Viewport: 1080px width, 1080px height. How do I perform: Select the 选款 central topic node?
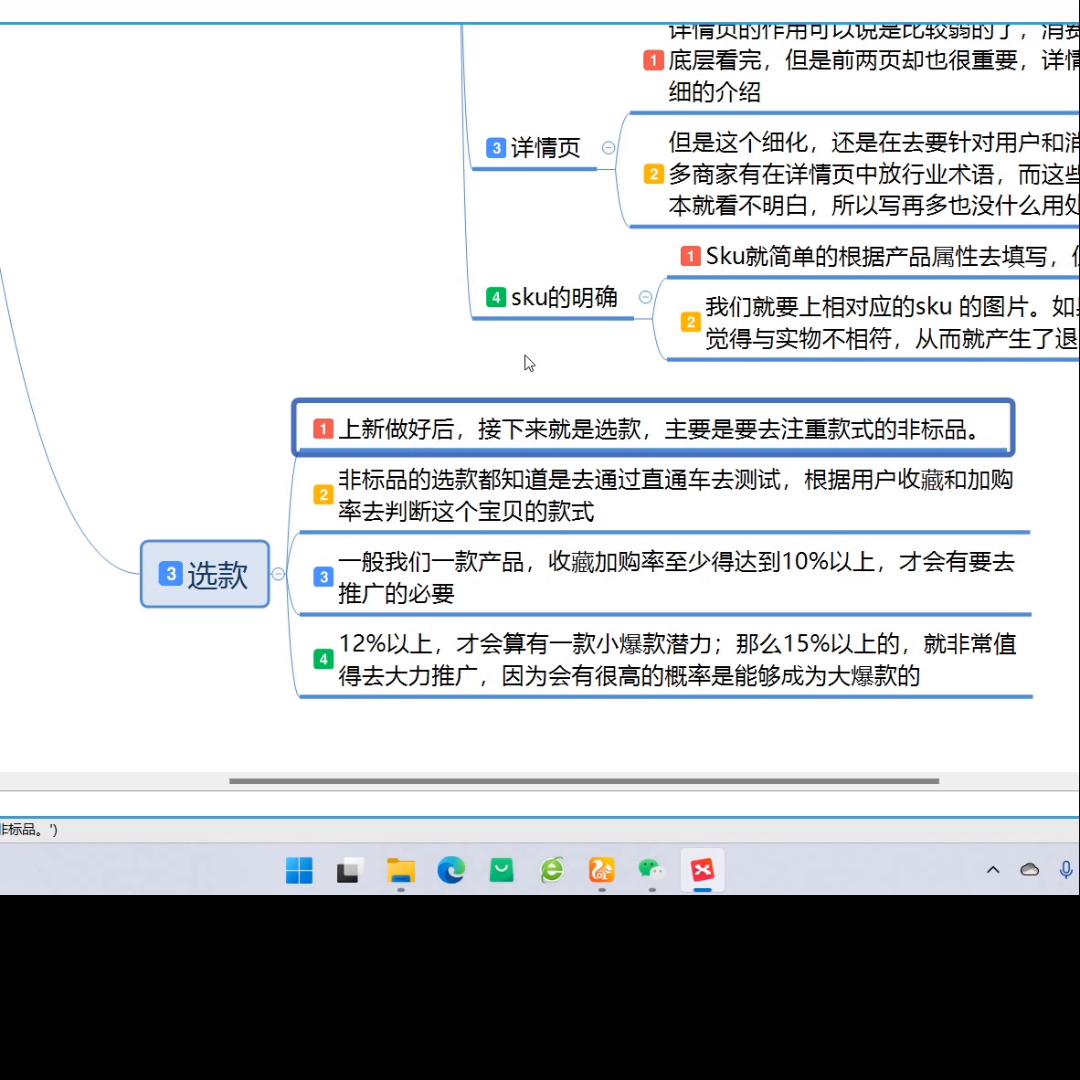(x=205, y=575)
